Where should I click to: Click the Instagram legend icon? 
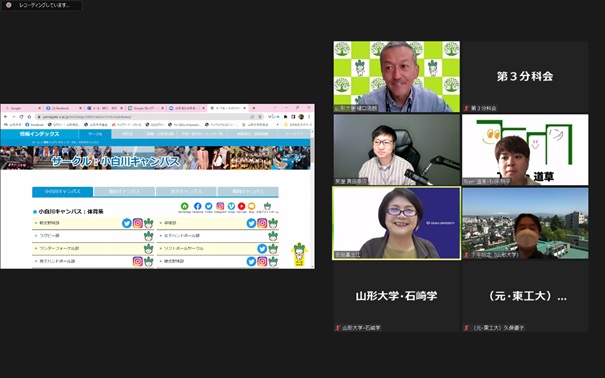(x=220, y=206)
